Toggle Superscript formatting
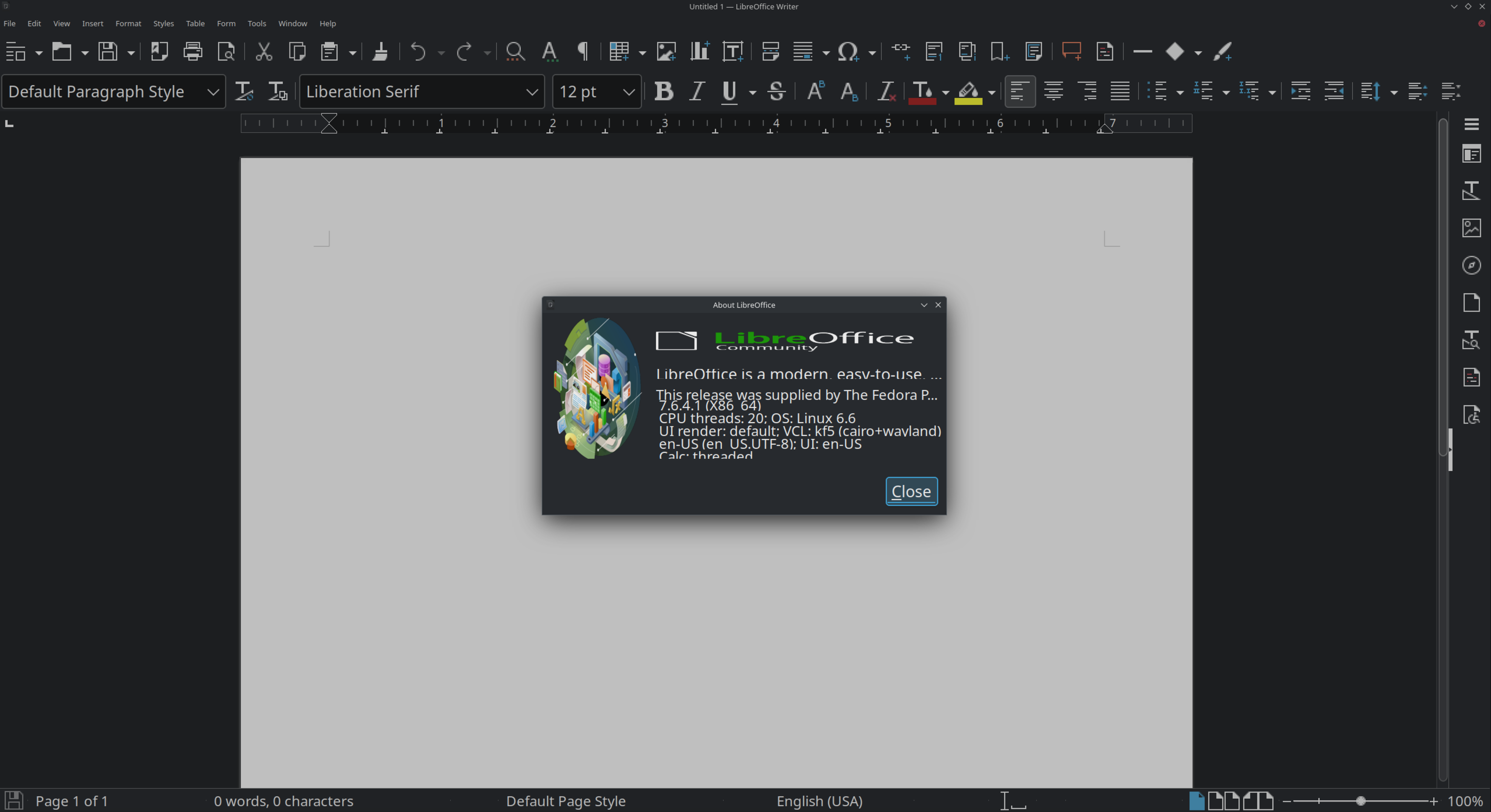Image resolution: width=1491 pixels, height=812 pixels. pos(815,91)
